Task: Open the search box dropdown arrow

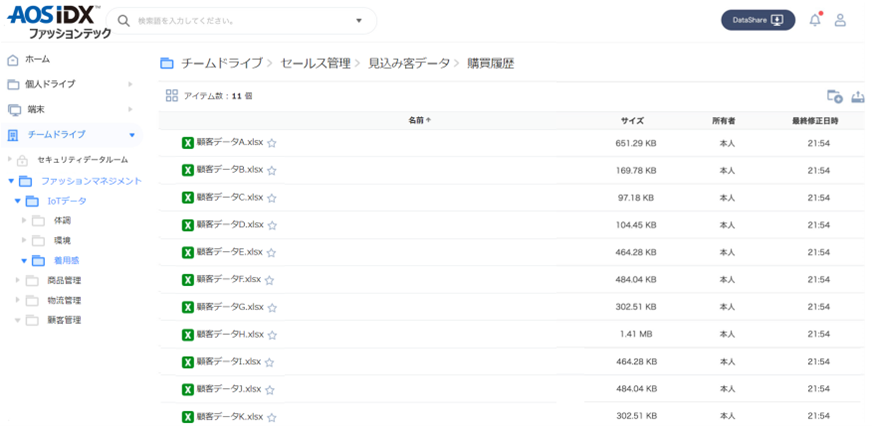Action: pyautogui.click(x=359, y=21)
